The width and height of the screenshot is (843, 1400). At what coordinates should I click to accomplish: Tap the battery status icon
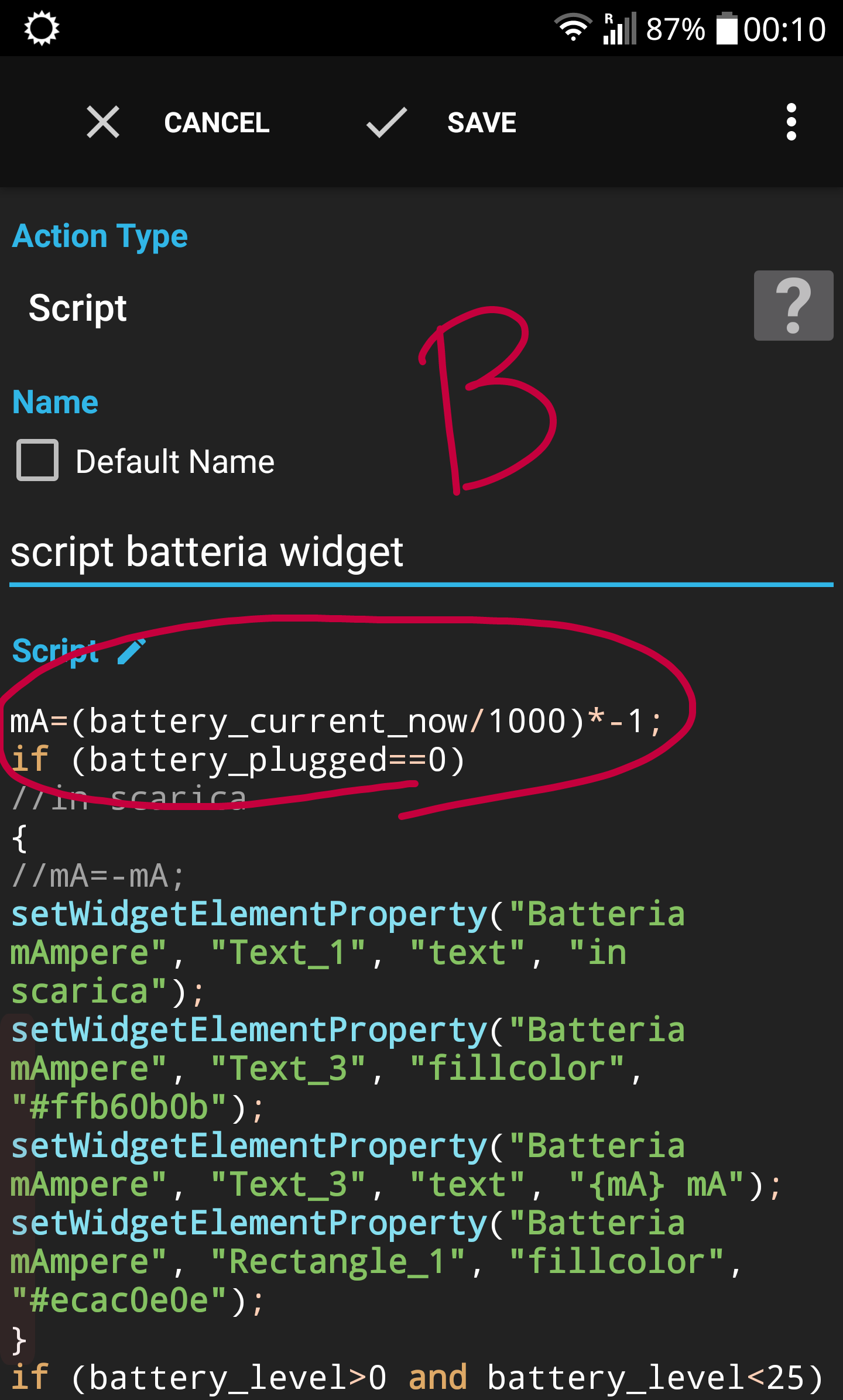(727, 28)
